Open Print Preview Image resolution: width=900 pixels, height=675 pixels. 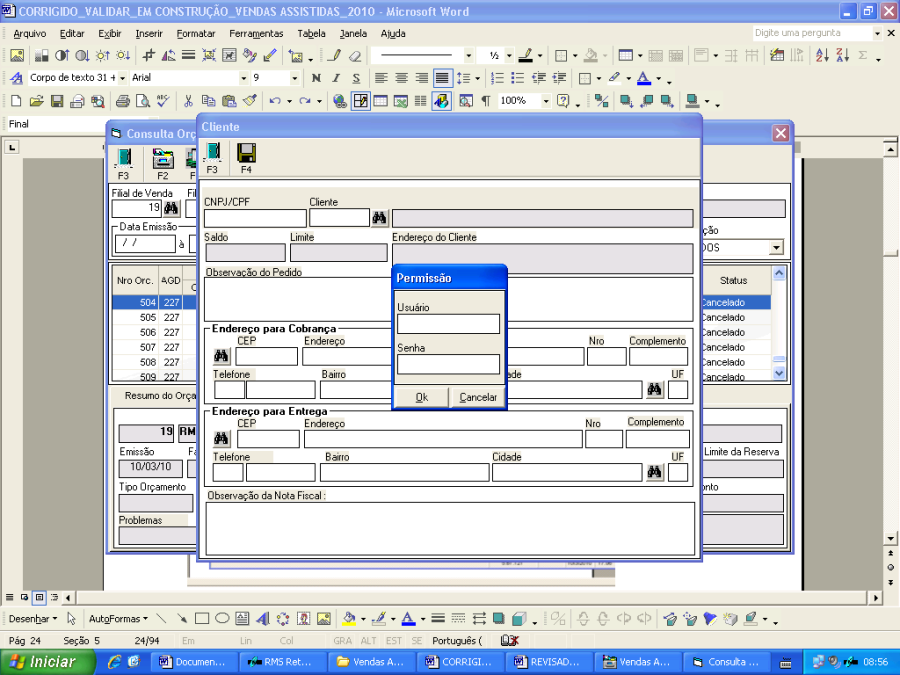(142, 102)
